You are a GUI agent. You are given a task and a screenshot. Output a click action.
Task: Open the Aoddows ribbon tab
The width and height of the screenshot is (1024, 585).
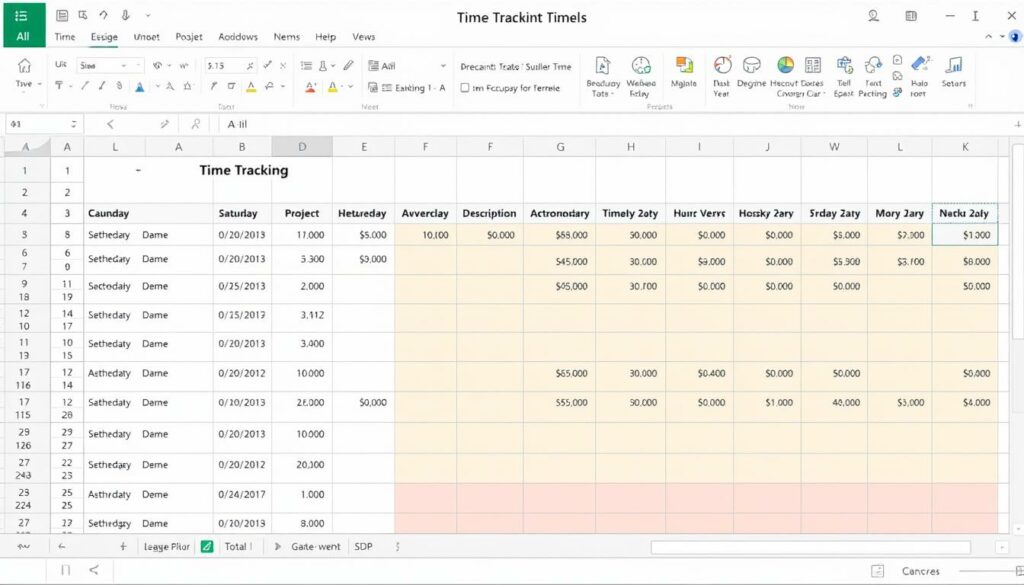tap(238, 37)
